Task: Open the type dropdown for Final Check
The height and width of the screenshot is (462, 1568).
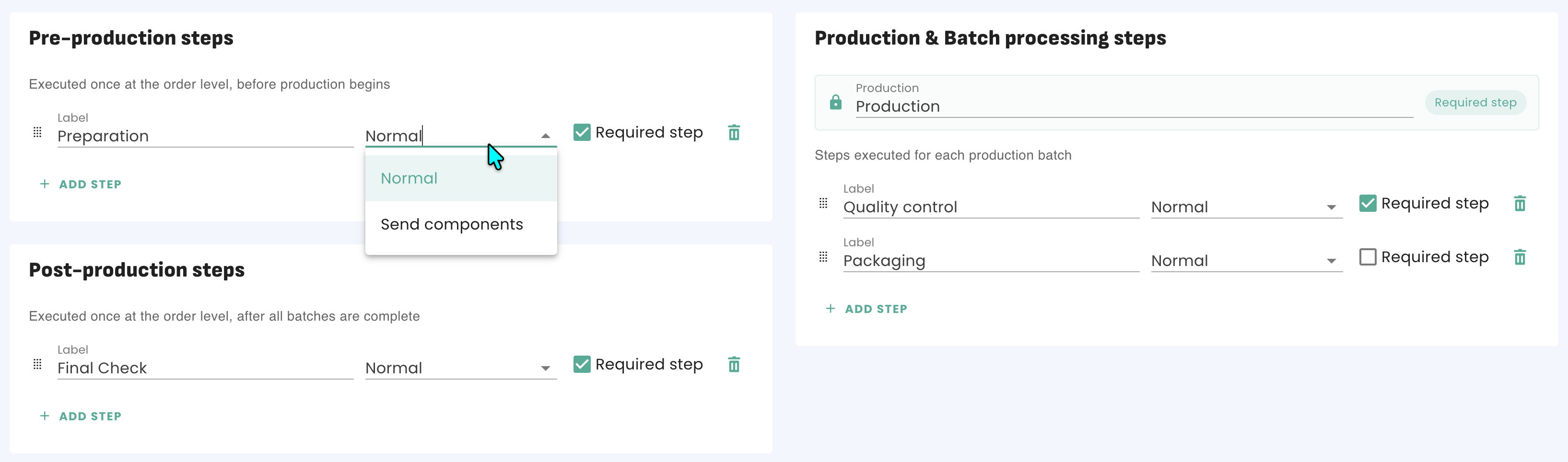Action: pyautogui.click(x=460, y=368)
